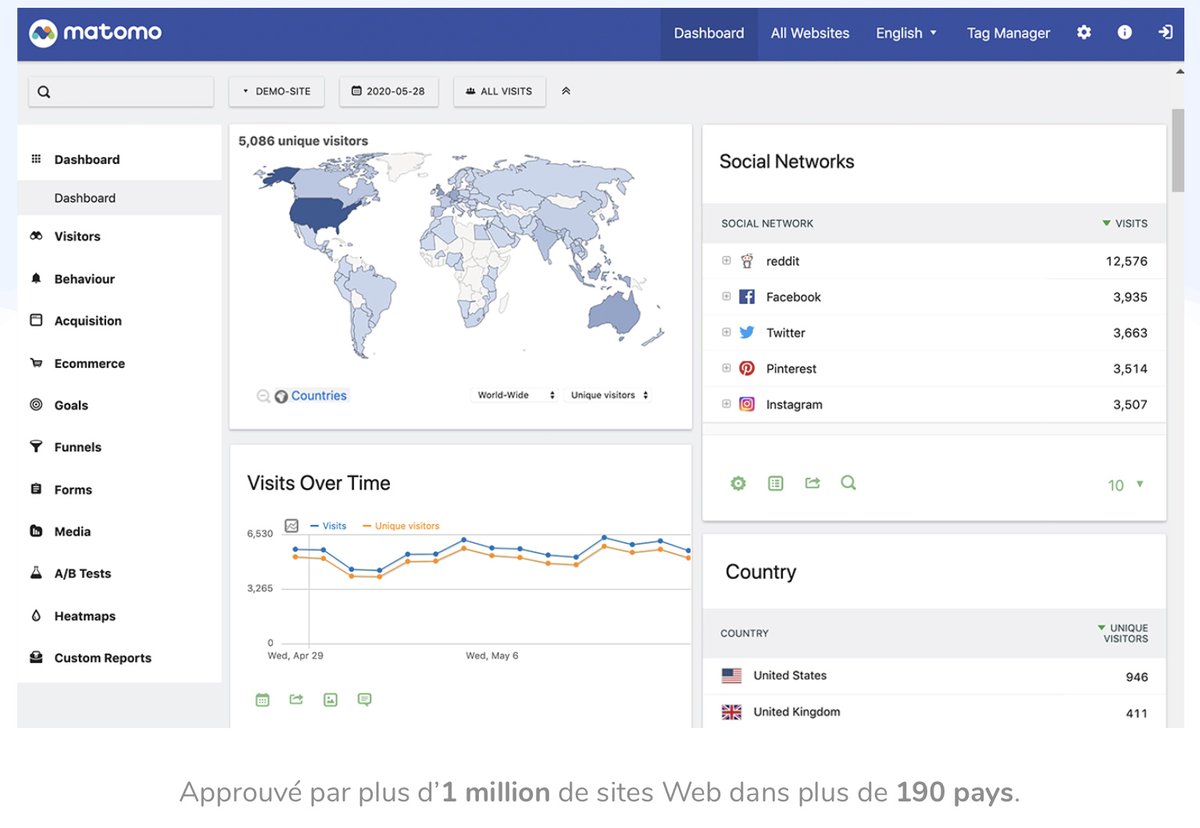1200x828 pixels.
Task: Click the SOCIAL NETWORK column header
Action: click(x=768, y=224)
